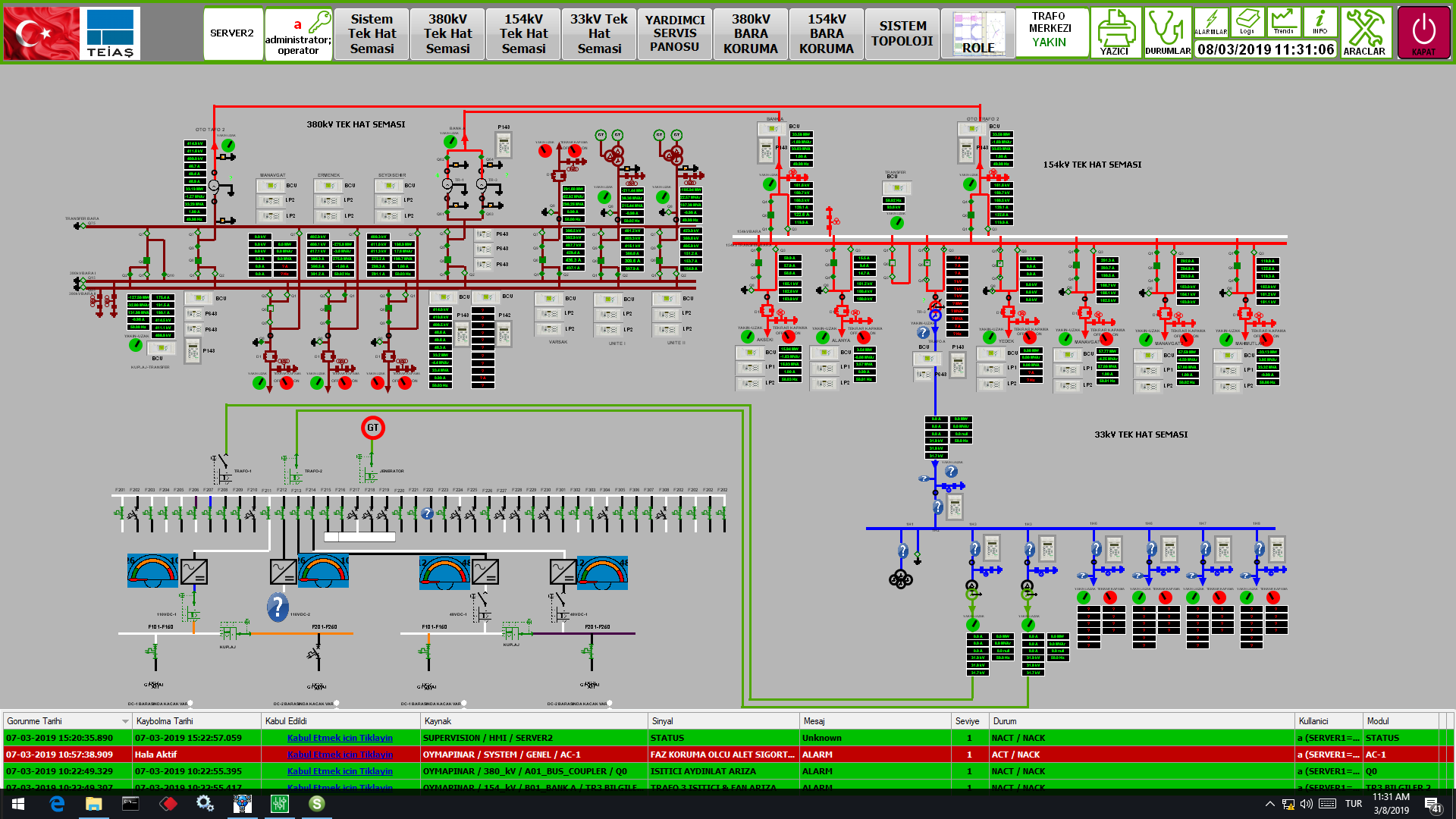Viewport: 1456px width, 819px height.
Task: Open the 154kV BARA KORUMA tab
Action: 827,33
